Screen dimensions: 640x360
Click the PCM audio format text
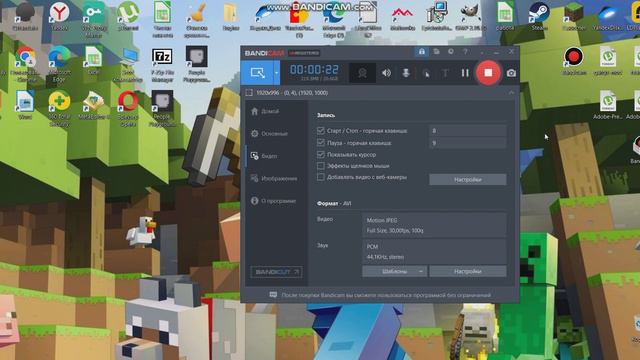tap(372, 247)
